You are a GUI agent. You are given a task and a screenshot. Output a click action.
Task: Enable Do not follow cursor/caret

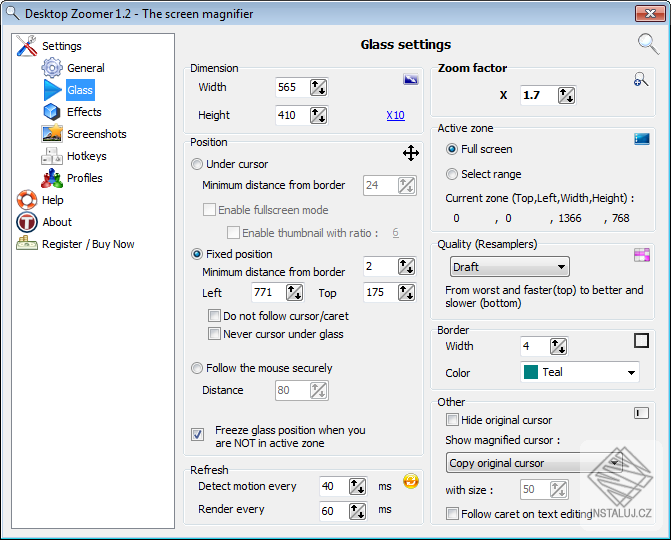pos(214,316)
